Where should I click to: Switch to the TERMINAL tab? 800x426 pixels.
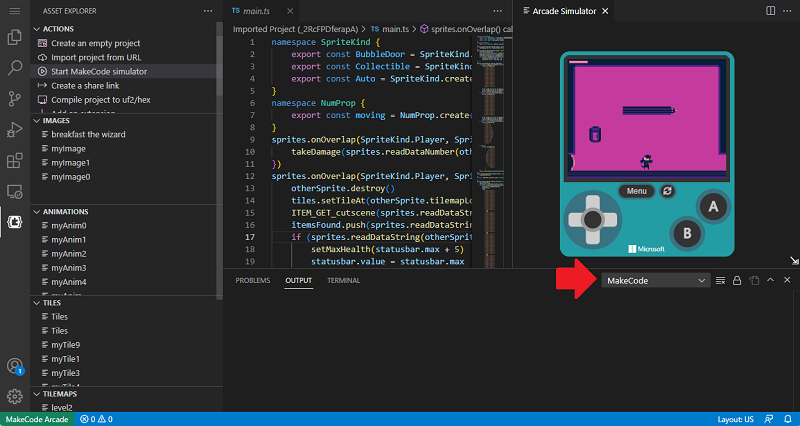click(x=343, y=281)
